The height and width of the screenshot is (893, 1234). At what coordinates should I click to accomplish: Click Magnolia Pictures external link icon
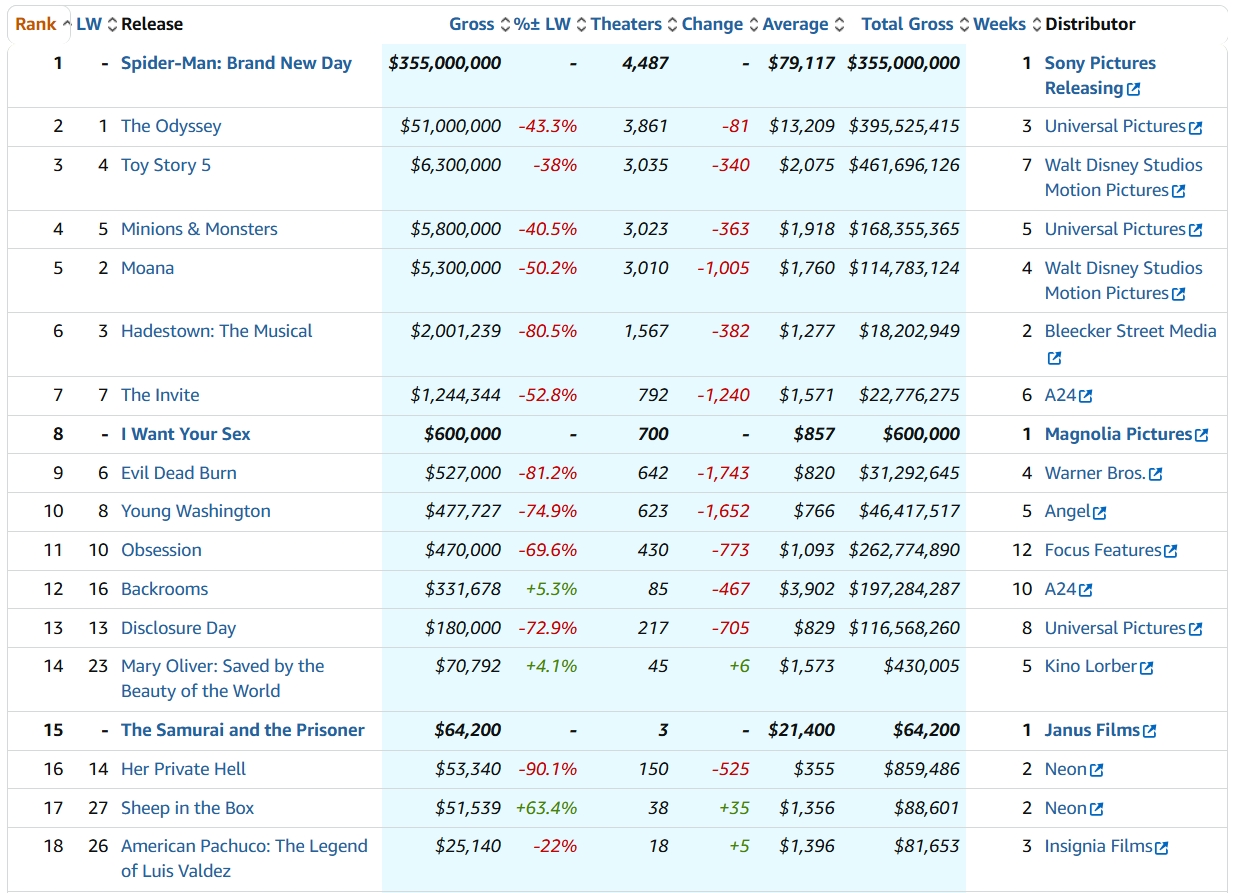(x=1202, y=435)
